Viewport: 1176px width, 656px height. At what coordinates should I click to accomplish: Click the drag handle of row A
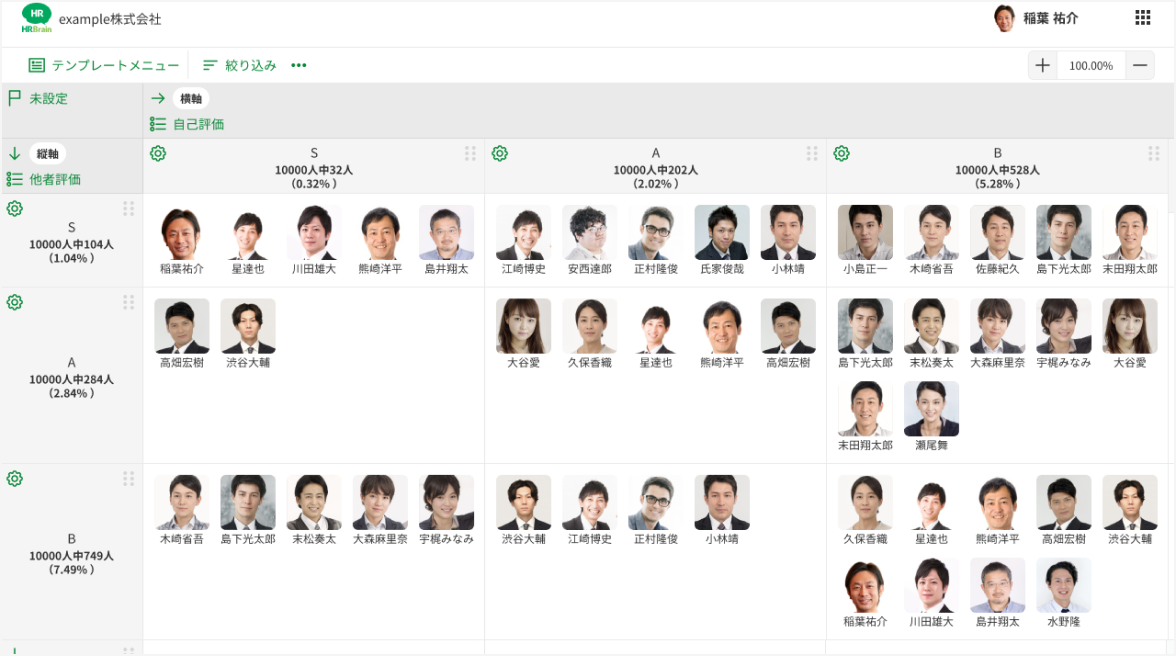128,302
